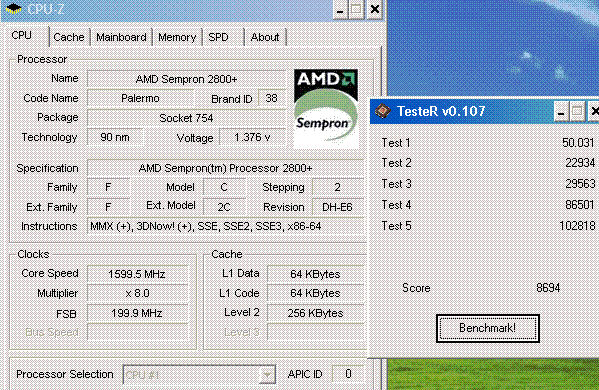Screen dimensions: 599x390
Task: Click the FSB value 199.9 MHz
Action: tap(138, 313)
